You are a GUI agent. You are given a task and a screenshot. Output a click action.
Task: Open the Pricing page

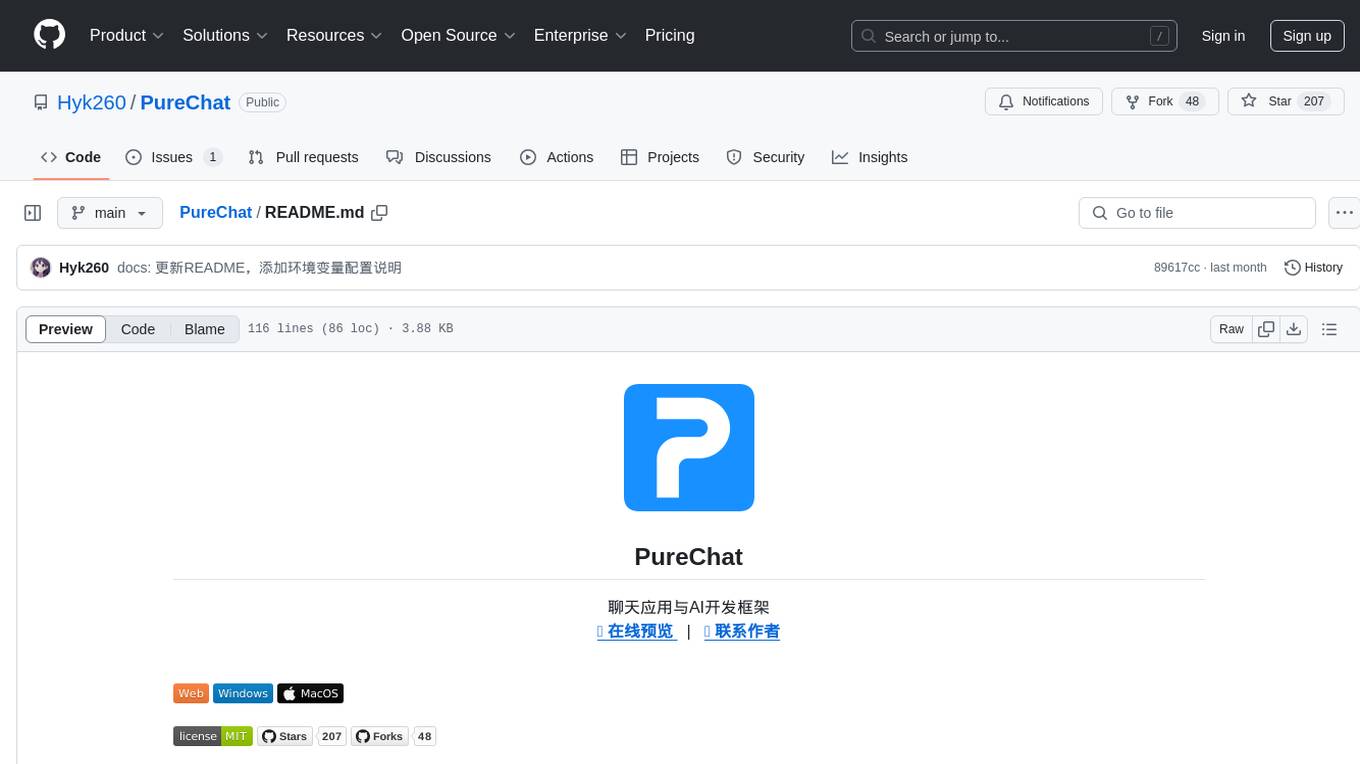[670, 35]
